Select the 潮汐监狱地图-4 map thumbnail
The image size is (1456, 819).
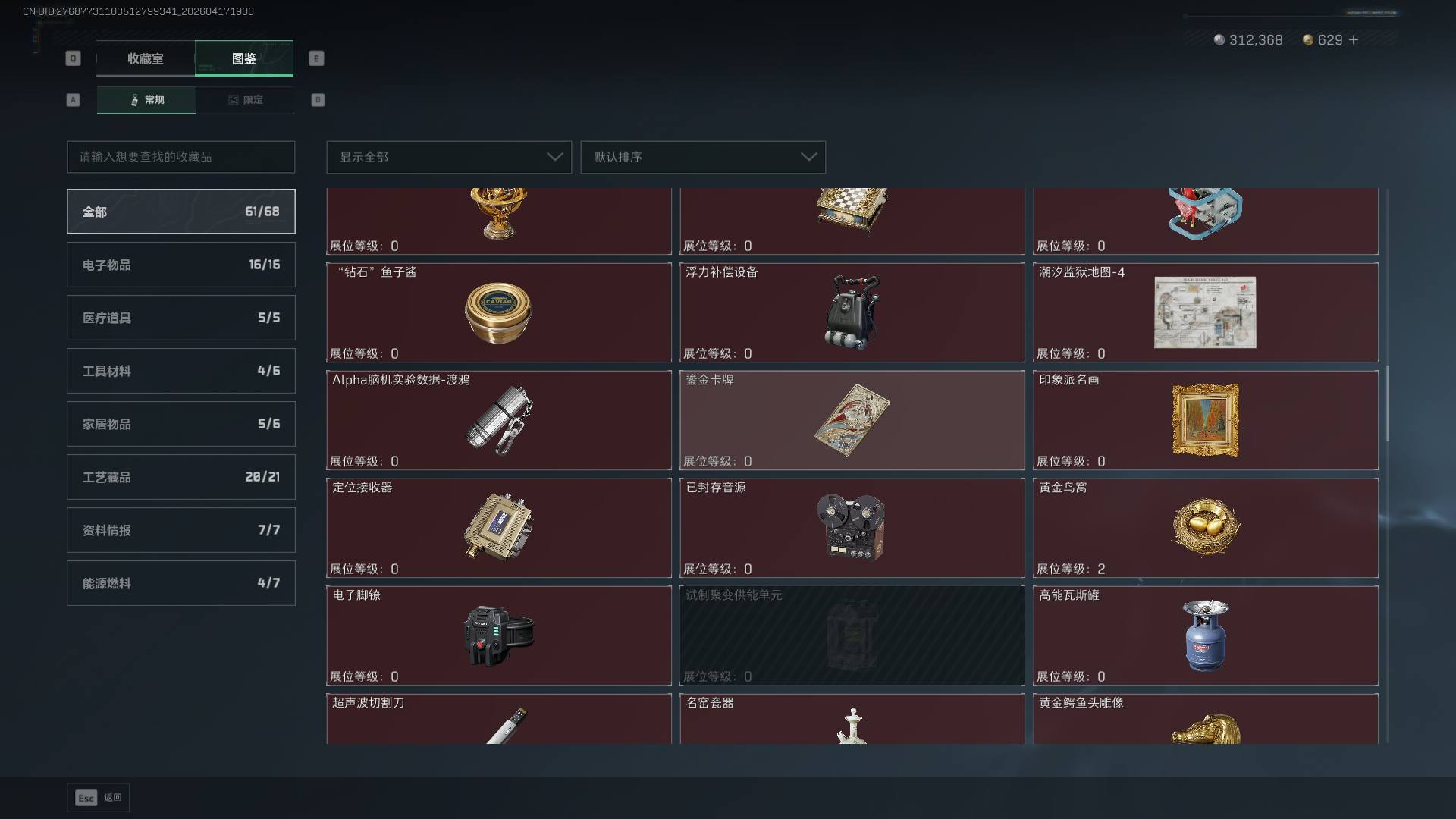[1205, 312]
